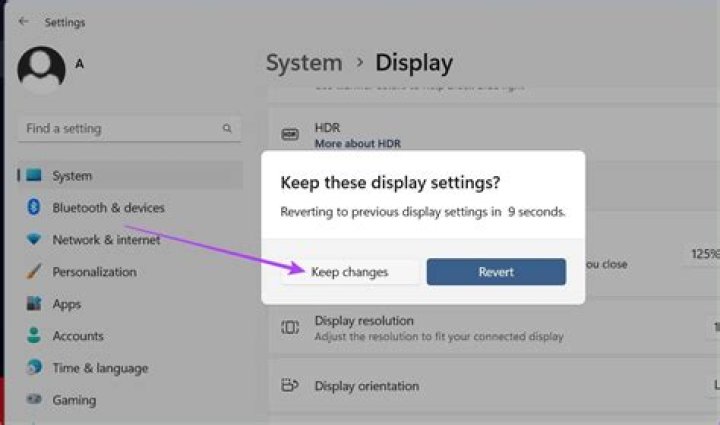Click the HDR label text
The image size is (720, 425).
coord(327,128)
